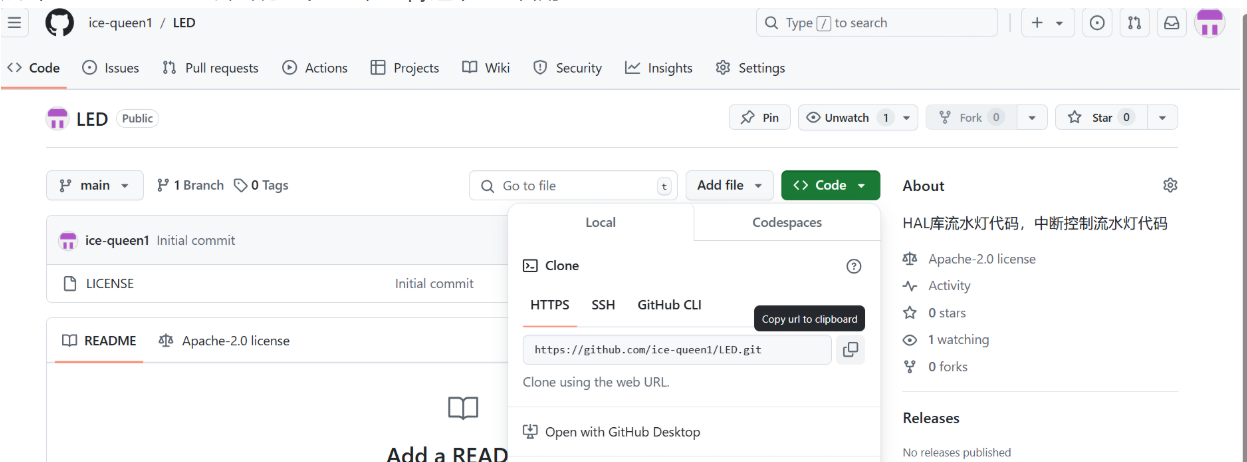Open the LICENSE file
Image resolution: width=1247 pixels, height=462 pixels.
click(x=110, y=283)
